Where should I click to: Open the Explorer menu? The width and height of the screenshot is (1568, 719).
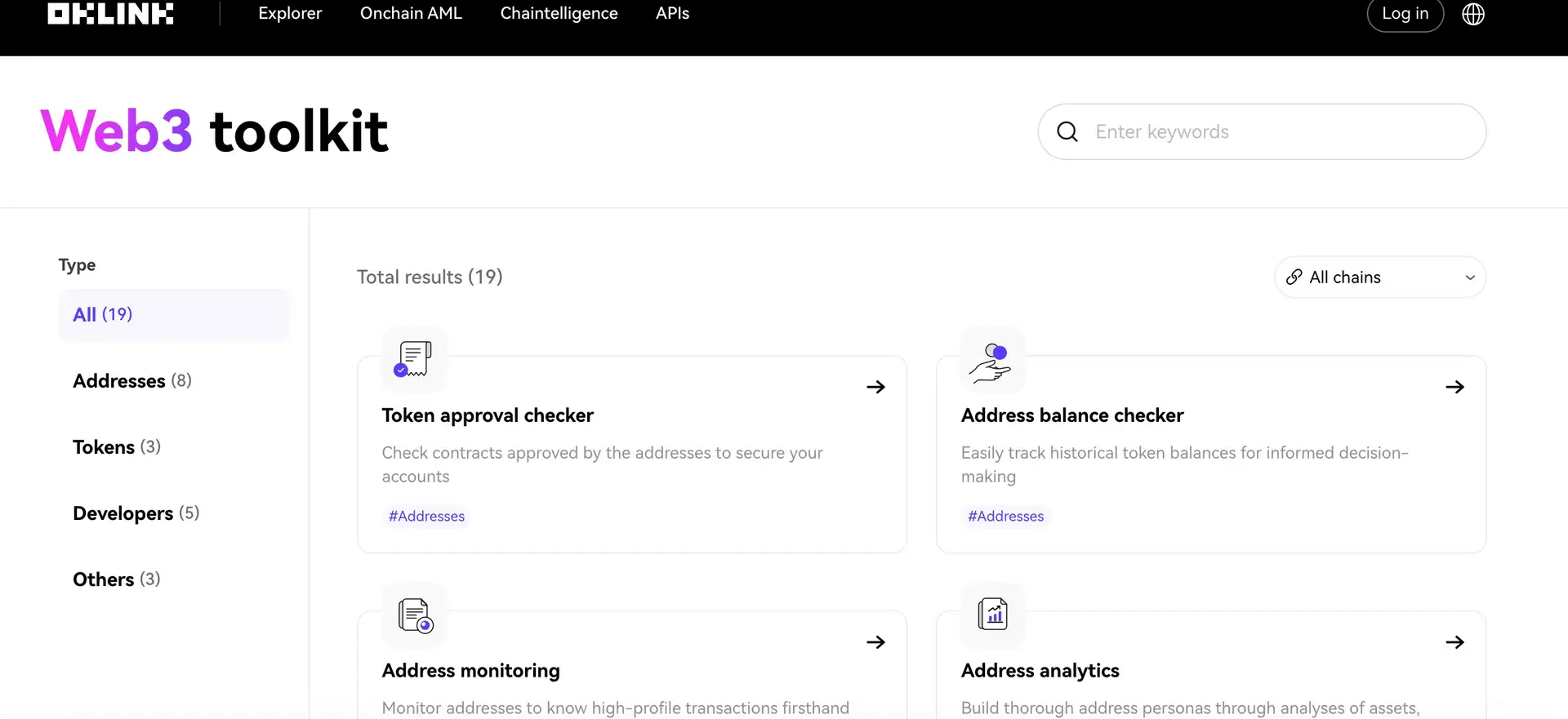coord(290,14)
